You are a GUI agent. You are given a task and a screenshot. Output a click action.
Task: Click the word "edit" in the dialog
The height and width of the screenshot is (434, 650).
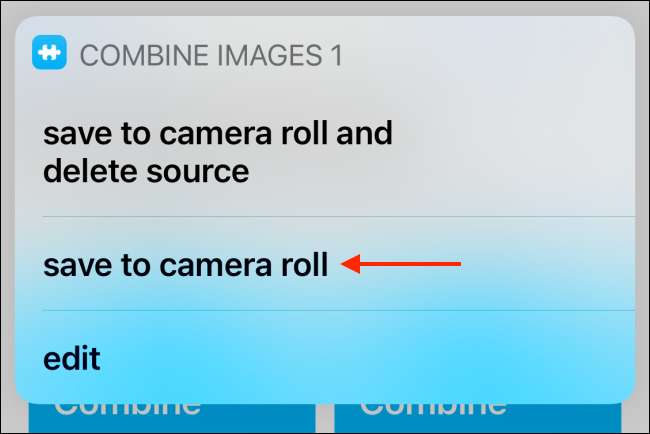coord(72,357)
